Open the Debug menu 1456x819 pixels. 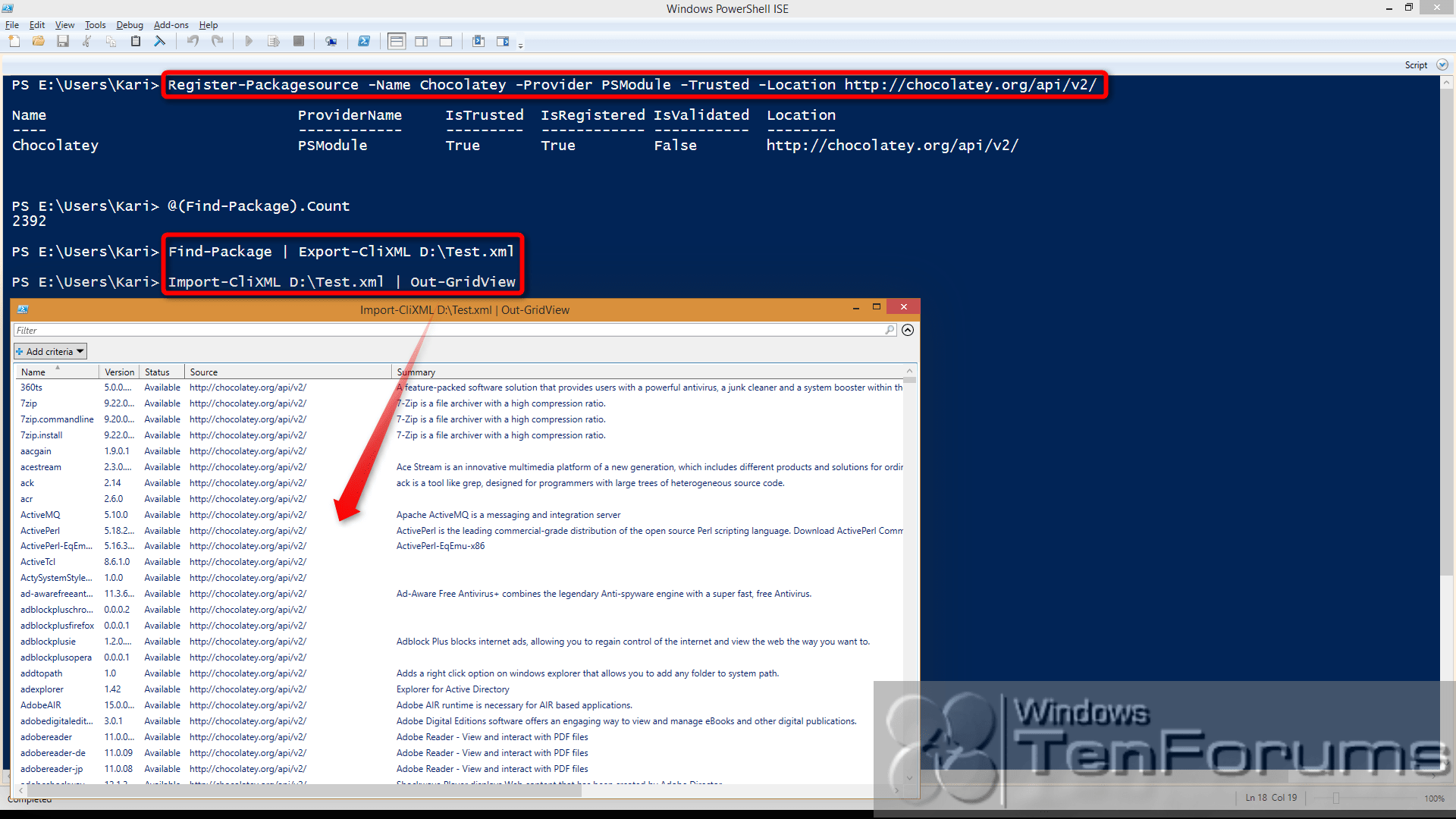[129, 24]
